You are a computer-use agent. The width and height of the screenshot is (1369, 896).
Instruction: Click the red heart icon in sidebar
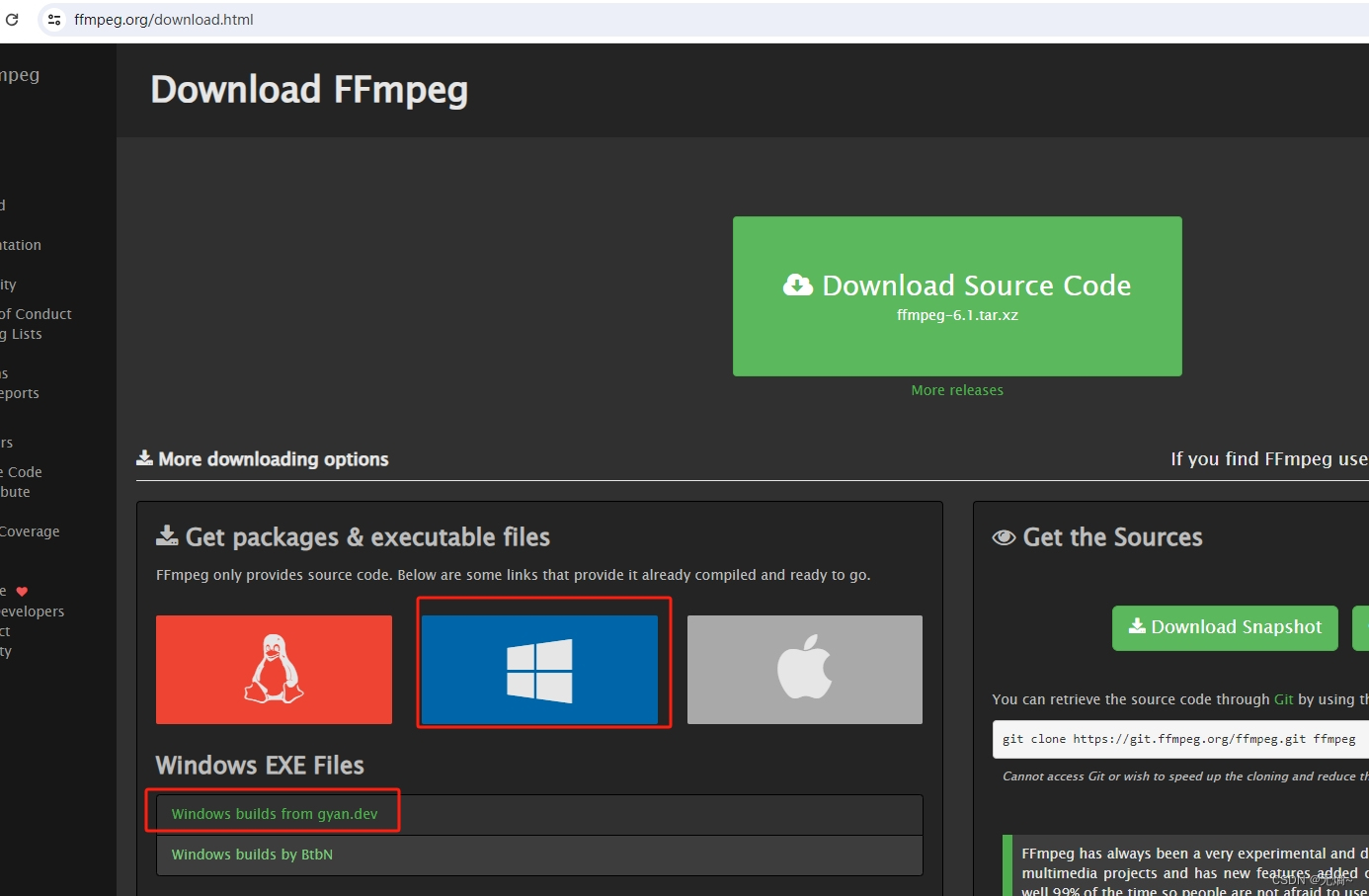pos(22,592)
